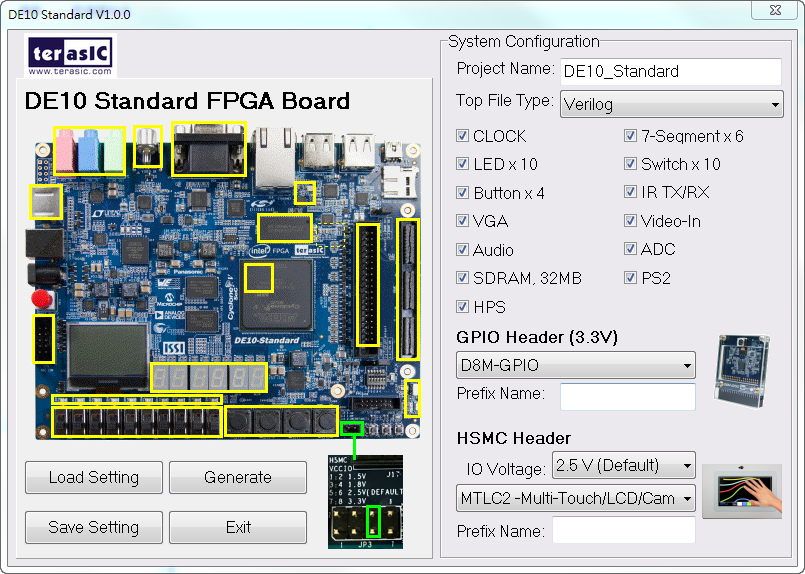Select the VGA connector on the board
Viewport: 805px width, 574px height.
209,149
